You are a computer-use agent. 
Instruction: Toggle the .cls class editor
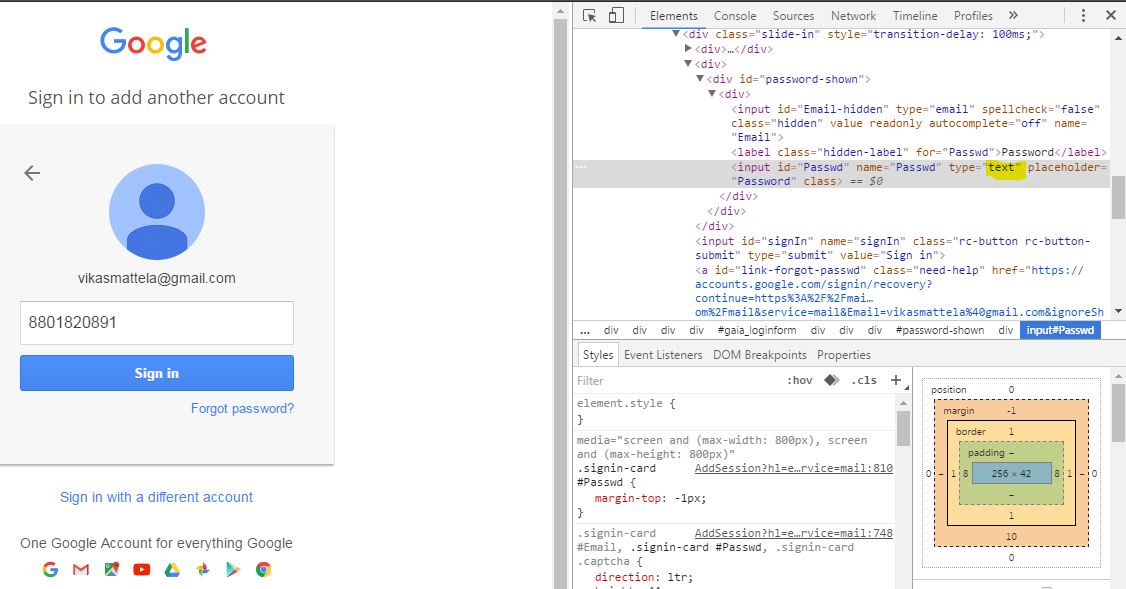[x=863, y=381]
